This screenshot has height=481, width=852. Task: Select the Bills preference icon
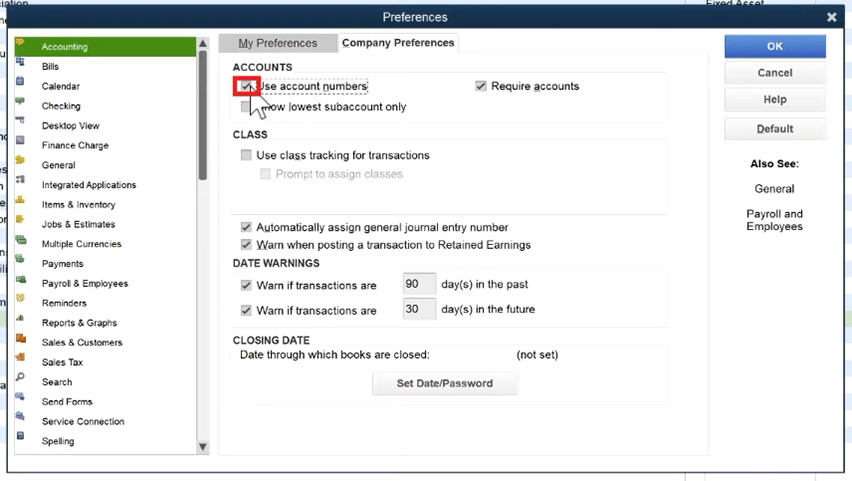click(x=20, y=62)
